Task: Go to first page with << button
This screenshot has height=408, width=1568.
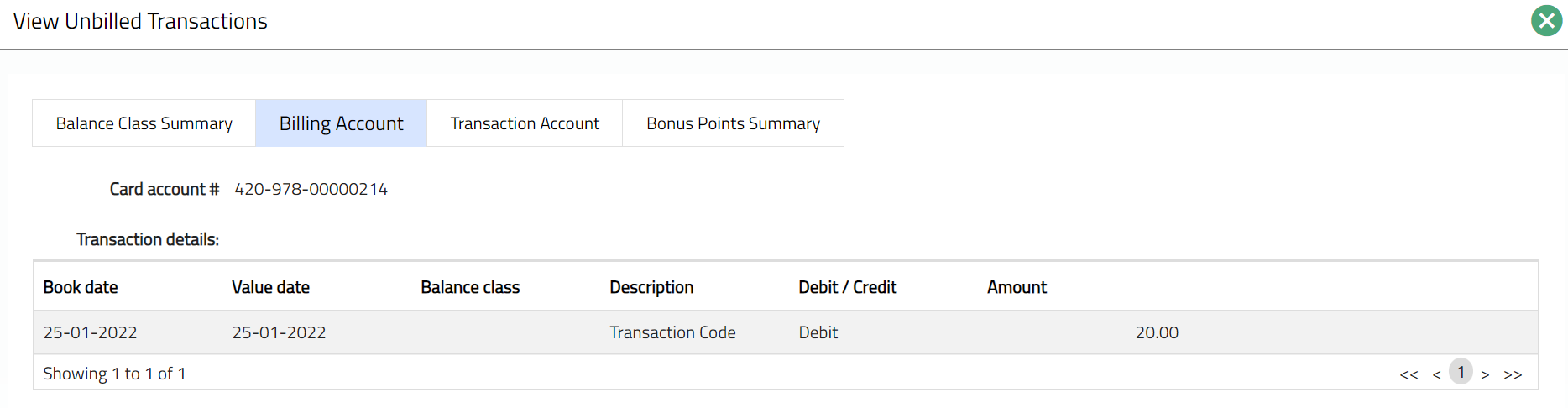Action: pos(1409,374)
